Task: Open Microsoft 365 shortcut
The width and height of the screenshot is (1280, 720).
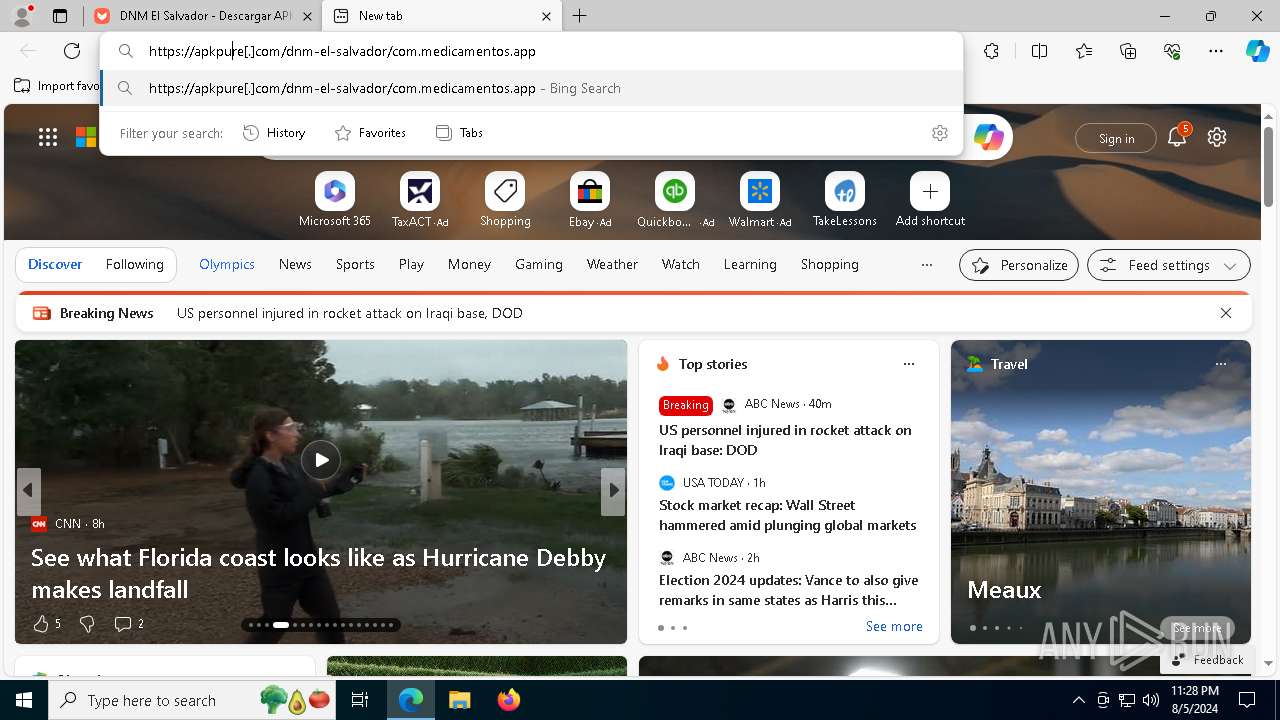Action: 335,200
